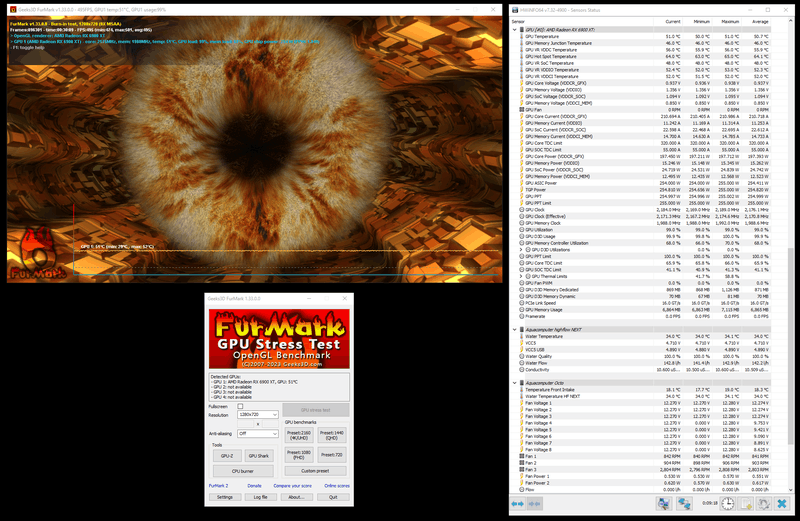Click the Average column header

point(756,21)
